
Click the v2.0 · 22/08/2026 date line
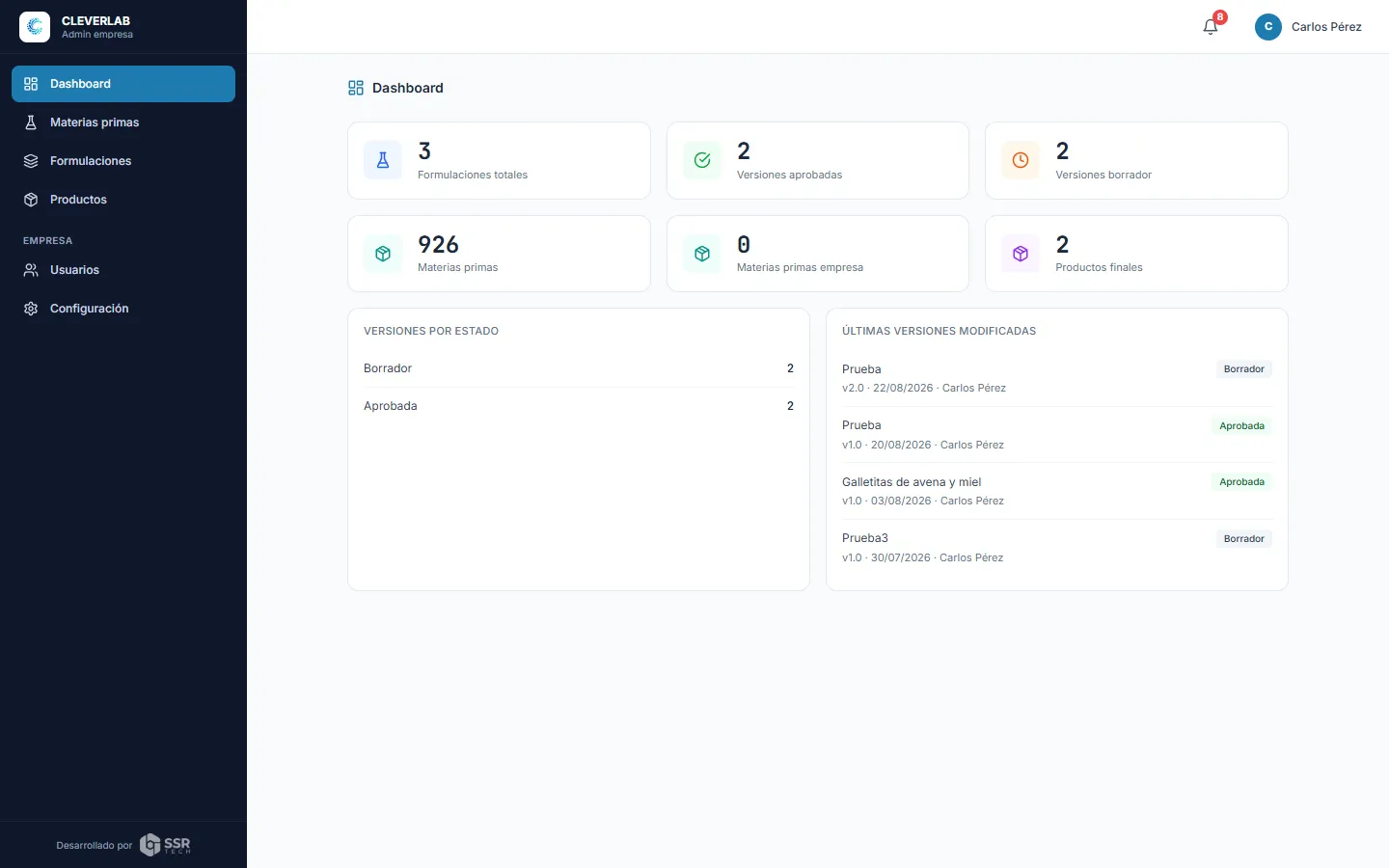[924, 388]
